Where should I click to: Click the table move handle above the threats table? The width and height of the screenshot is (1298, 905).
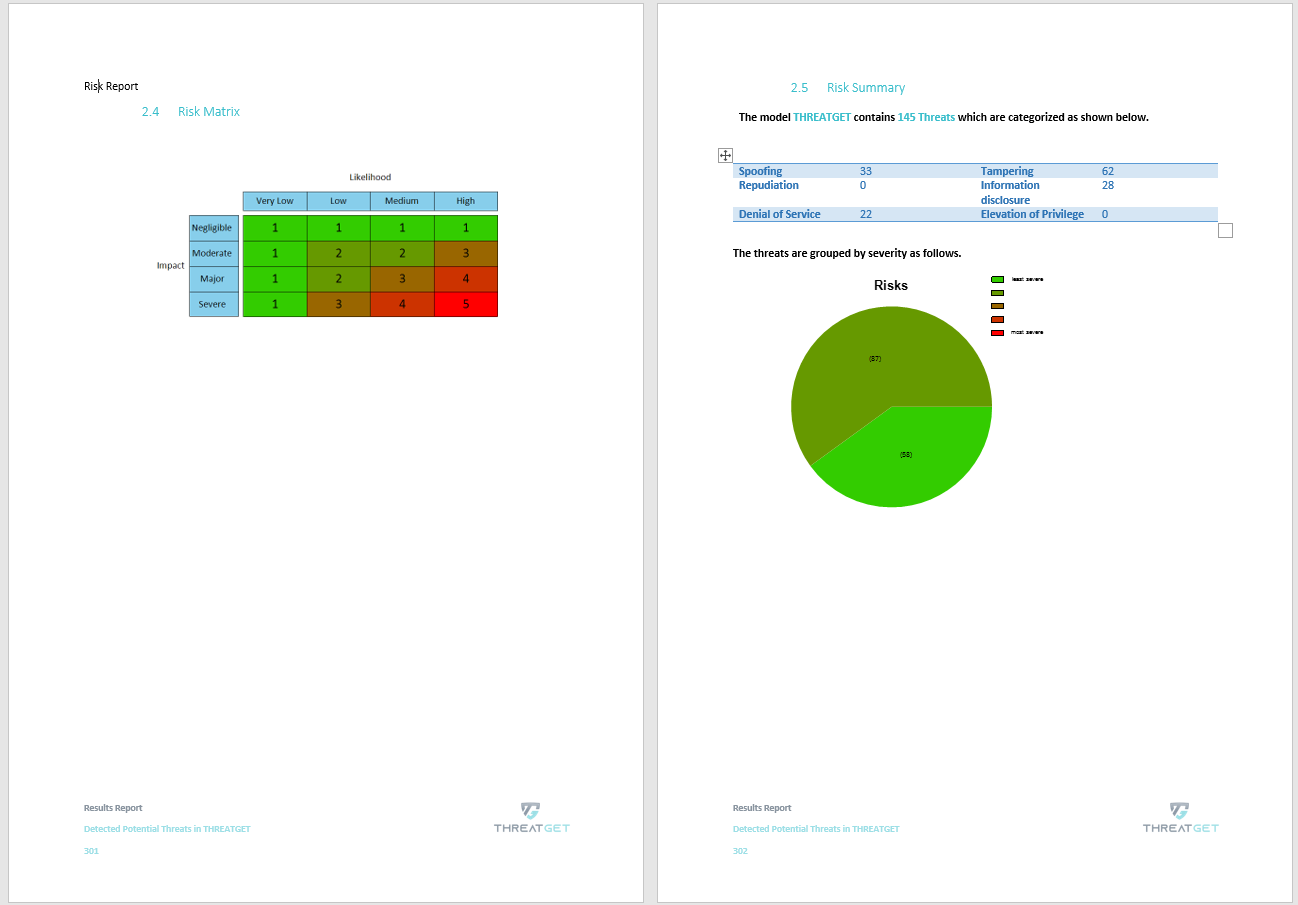coord(724,155)
